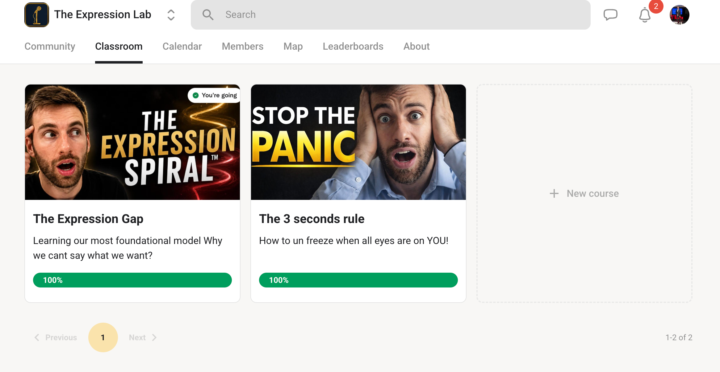Image resolution: width=720 pixels, height=372 pixels.
Task: Click the New course button
Action: pos(584,193)
